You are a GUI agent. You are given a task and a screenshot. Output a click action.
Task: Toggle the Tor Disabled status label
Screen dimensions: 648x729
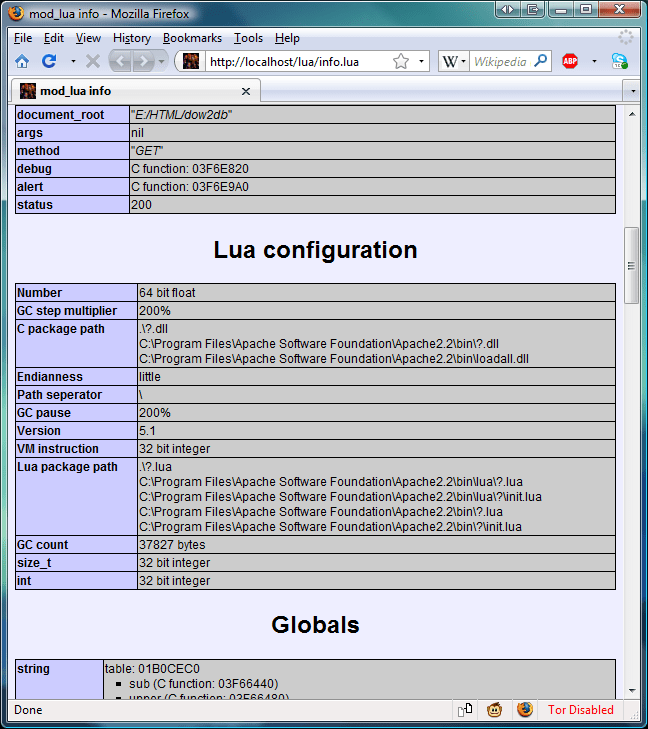pos(581,710)
